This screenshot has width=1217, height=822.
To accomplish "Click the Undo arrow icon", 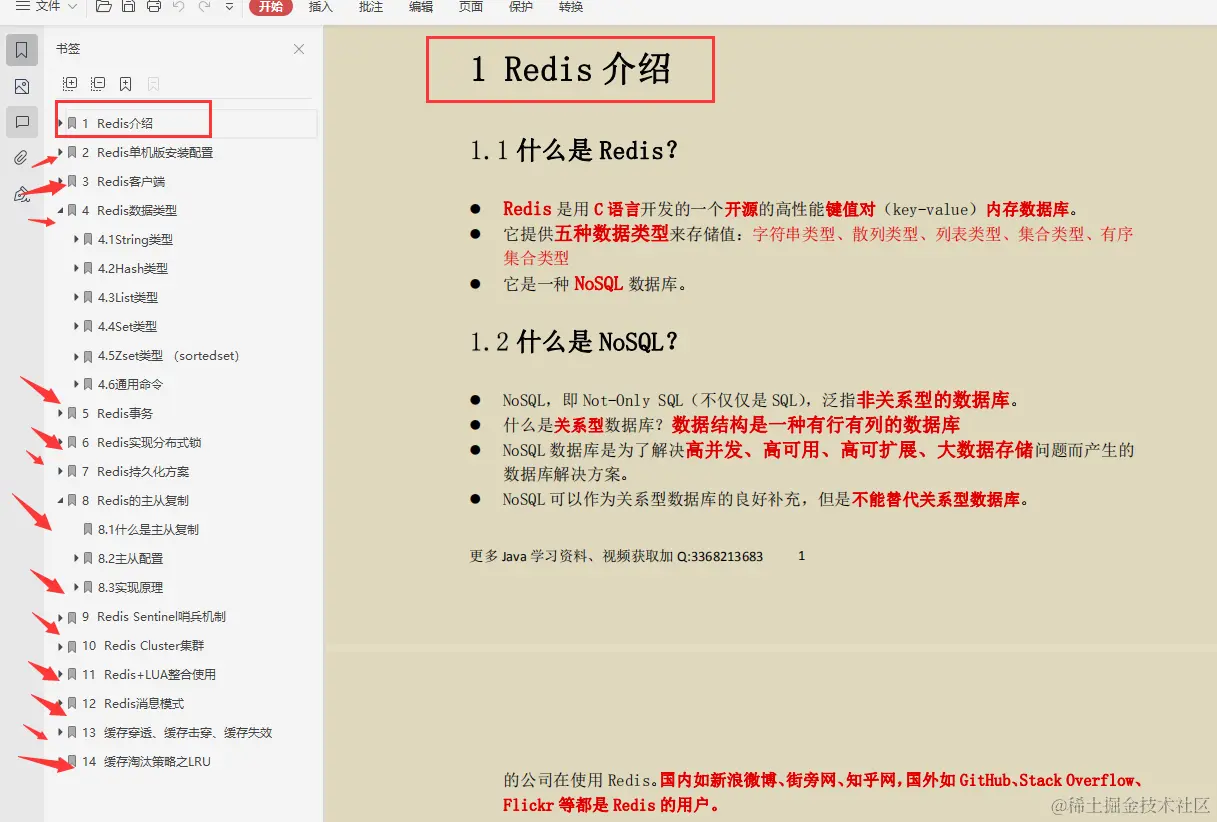I will (x=179, y=7).
